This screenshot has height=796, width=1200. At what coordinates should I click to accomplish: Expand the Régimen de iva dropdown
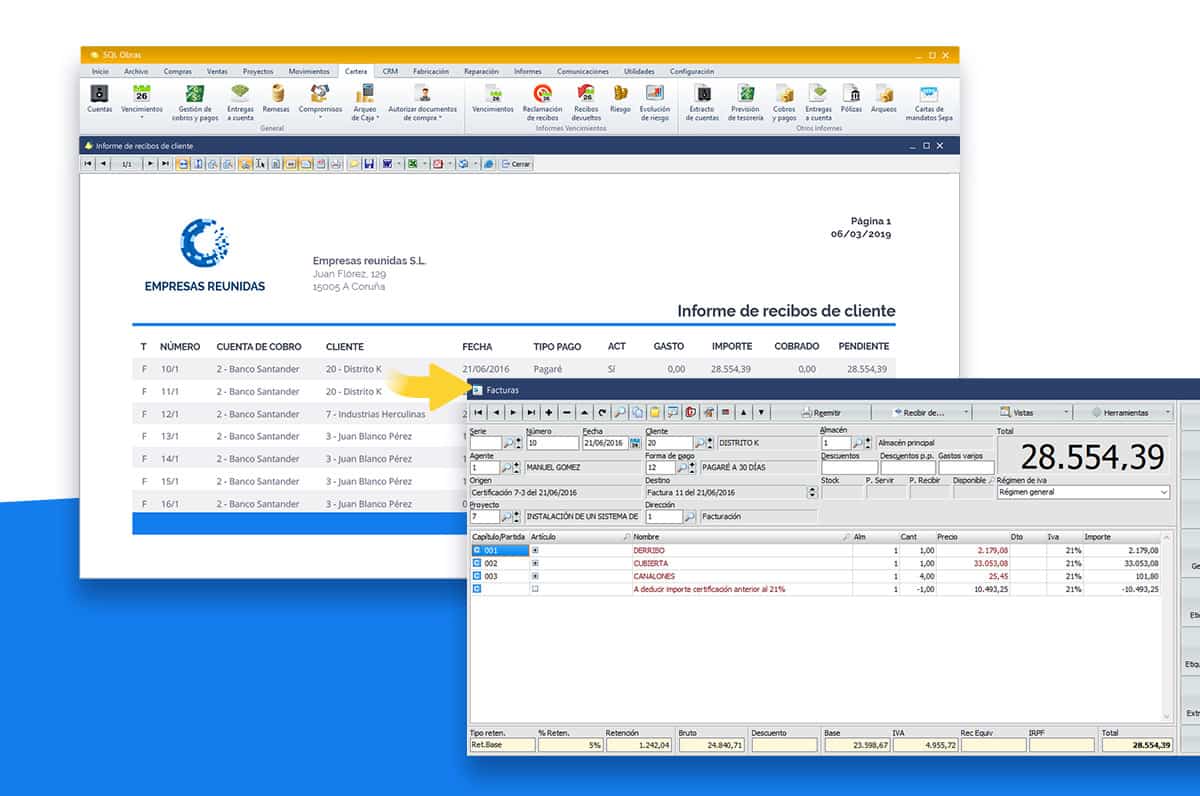pyautogui.click(x=1164, y=492)
